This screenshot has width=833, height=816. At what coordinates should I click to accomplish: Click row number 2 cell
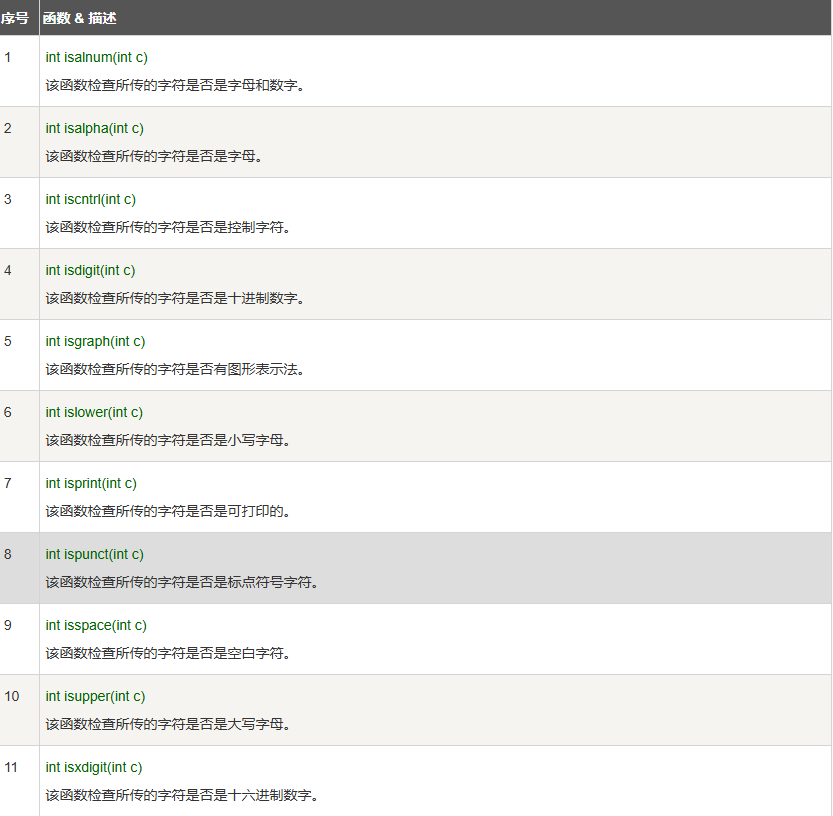click(20, 142)
